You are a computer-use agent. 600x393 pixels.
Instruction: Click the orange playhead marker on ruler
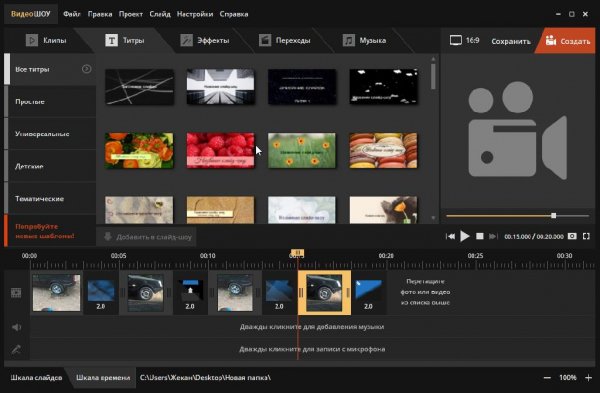click(297, 253)
